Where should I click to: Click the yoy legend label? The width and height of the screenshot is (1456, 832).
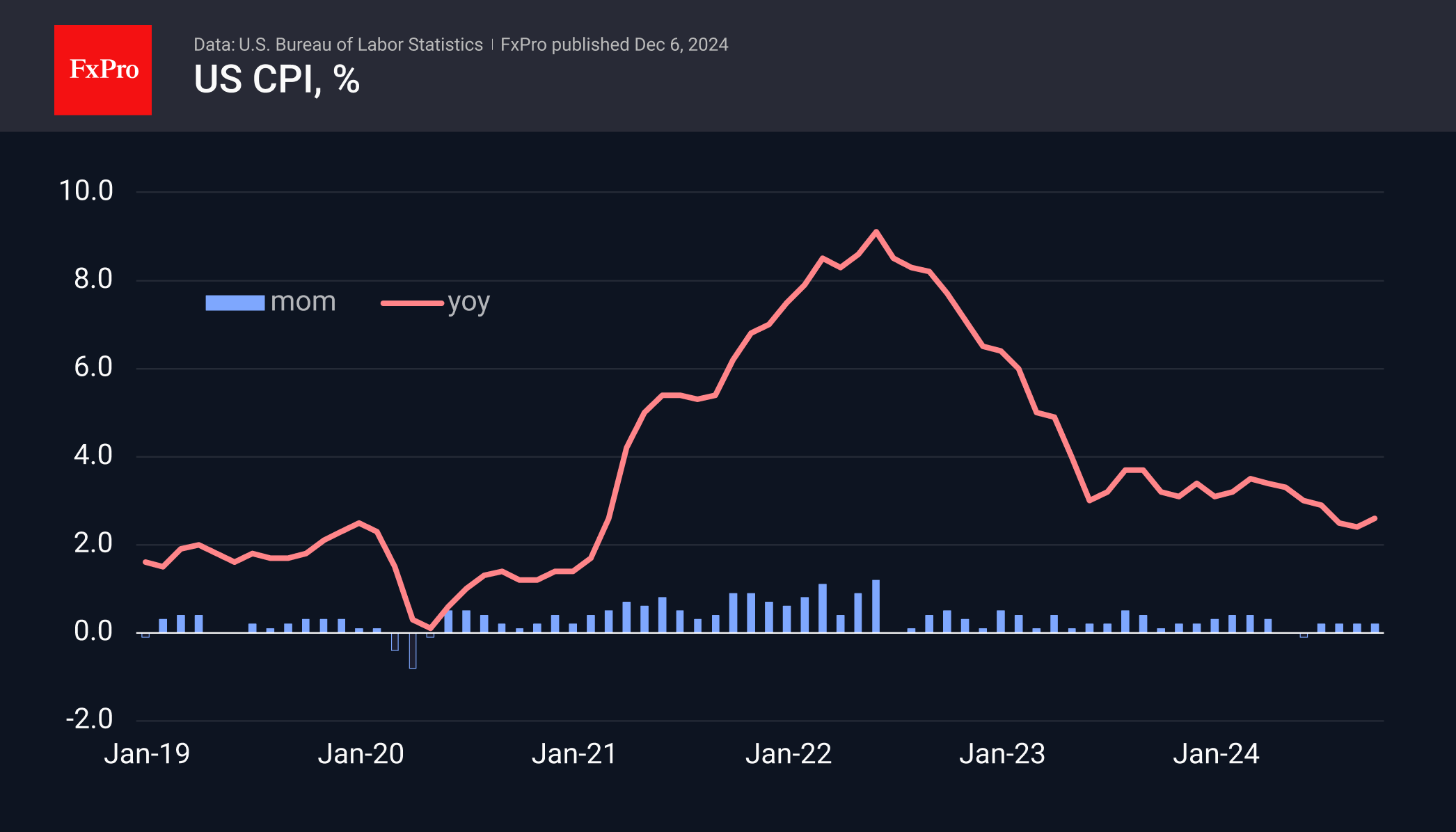click(x=468, y=303)
